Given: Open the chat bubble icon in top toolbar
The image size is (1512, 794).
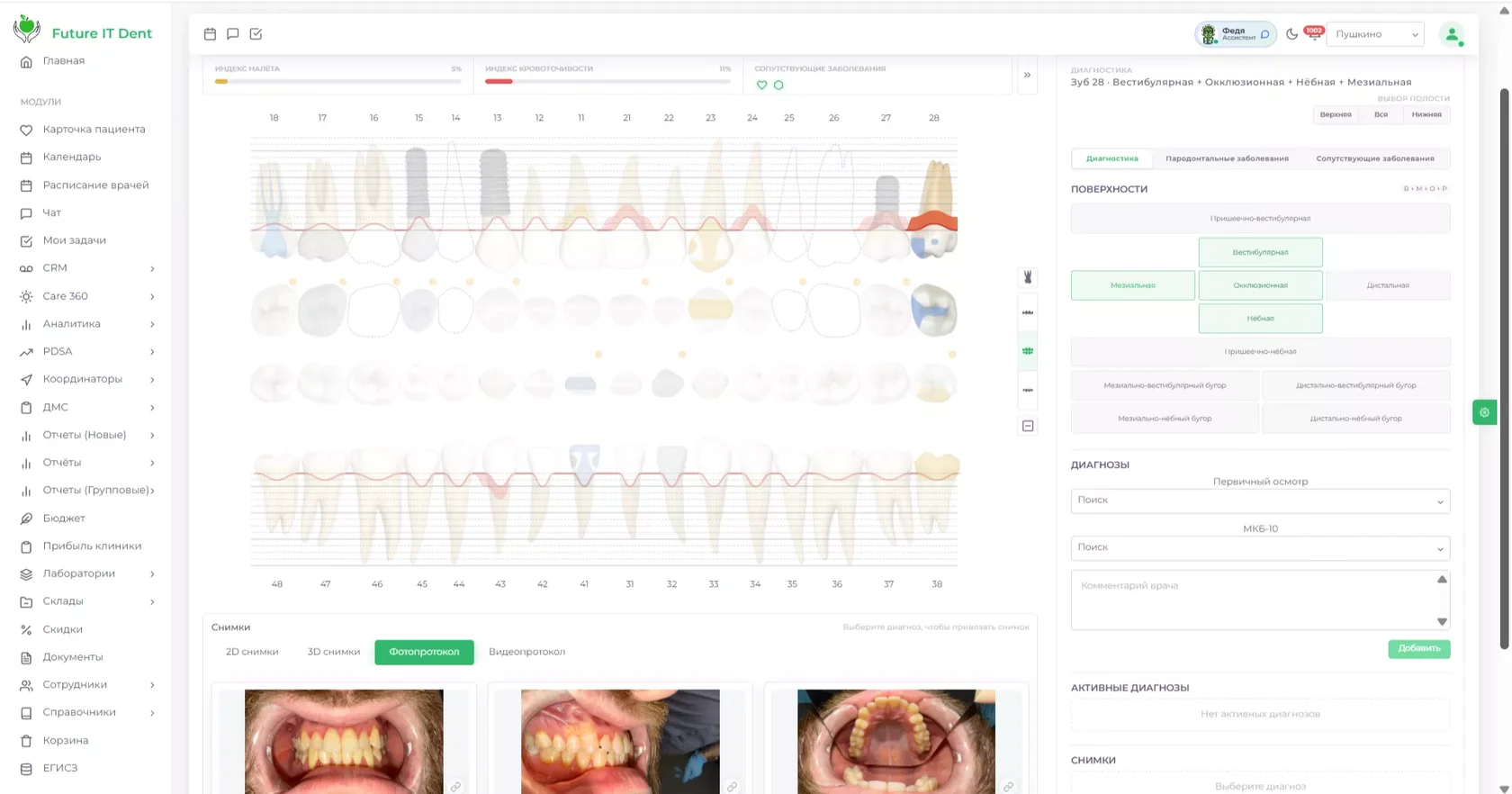Looking at the screenshot, I should [233, 34].
